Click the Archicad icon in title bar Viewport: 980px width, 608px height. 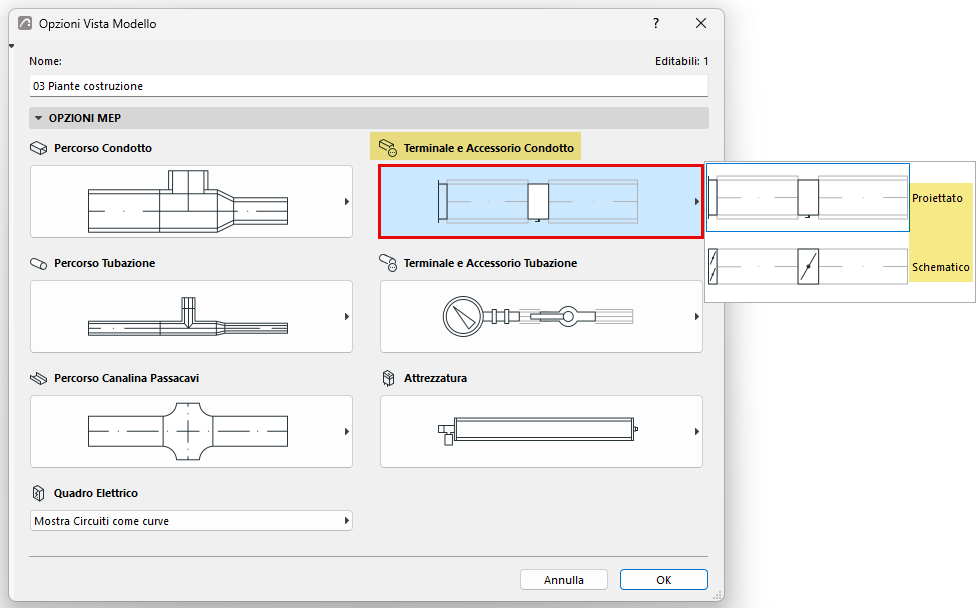[x=25, y=24]
